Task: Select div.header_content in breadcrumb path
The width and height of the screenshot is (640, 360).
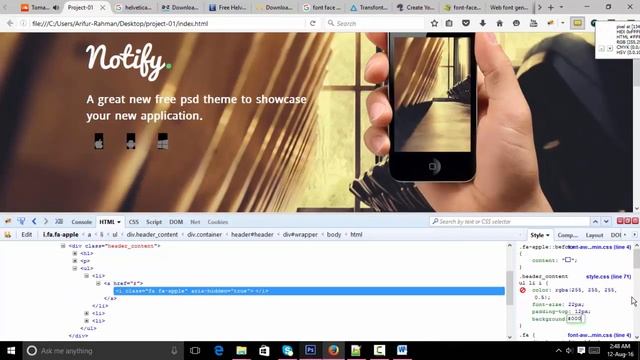Action: pyautogui.click(x=152, y=235)
